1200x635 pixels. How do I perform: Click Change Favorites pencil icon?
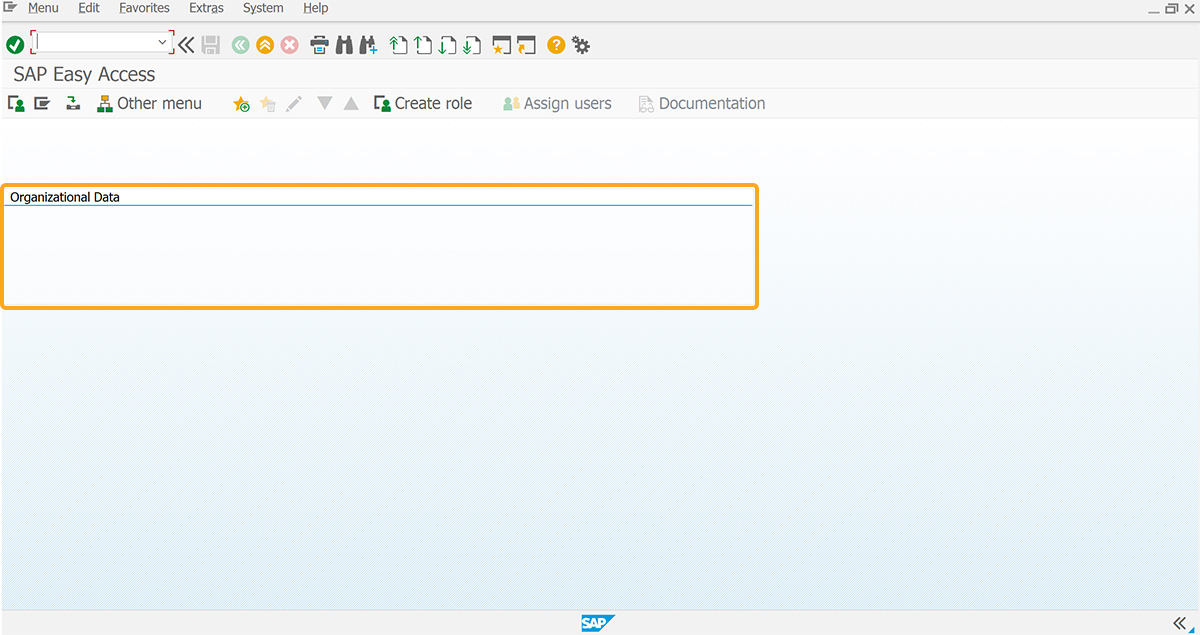click(294, 103)
